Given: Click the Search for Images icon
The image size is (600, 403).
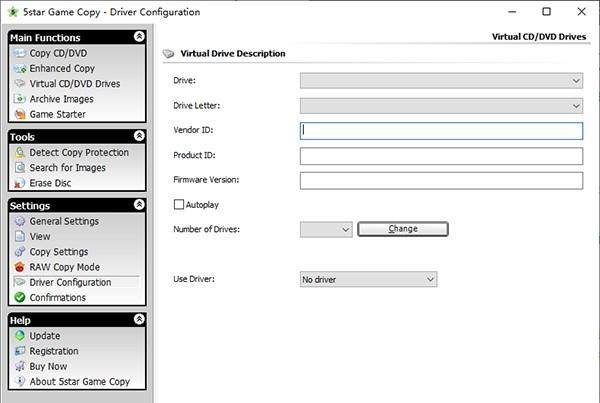Looking at the screenshot, I should point(20,168).
